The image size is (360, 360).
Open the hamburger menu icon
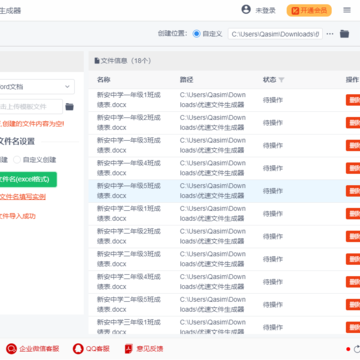[347, 10]
